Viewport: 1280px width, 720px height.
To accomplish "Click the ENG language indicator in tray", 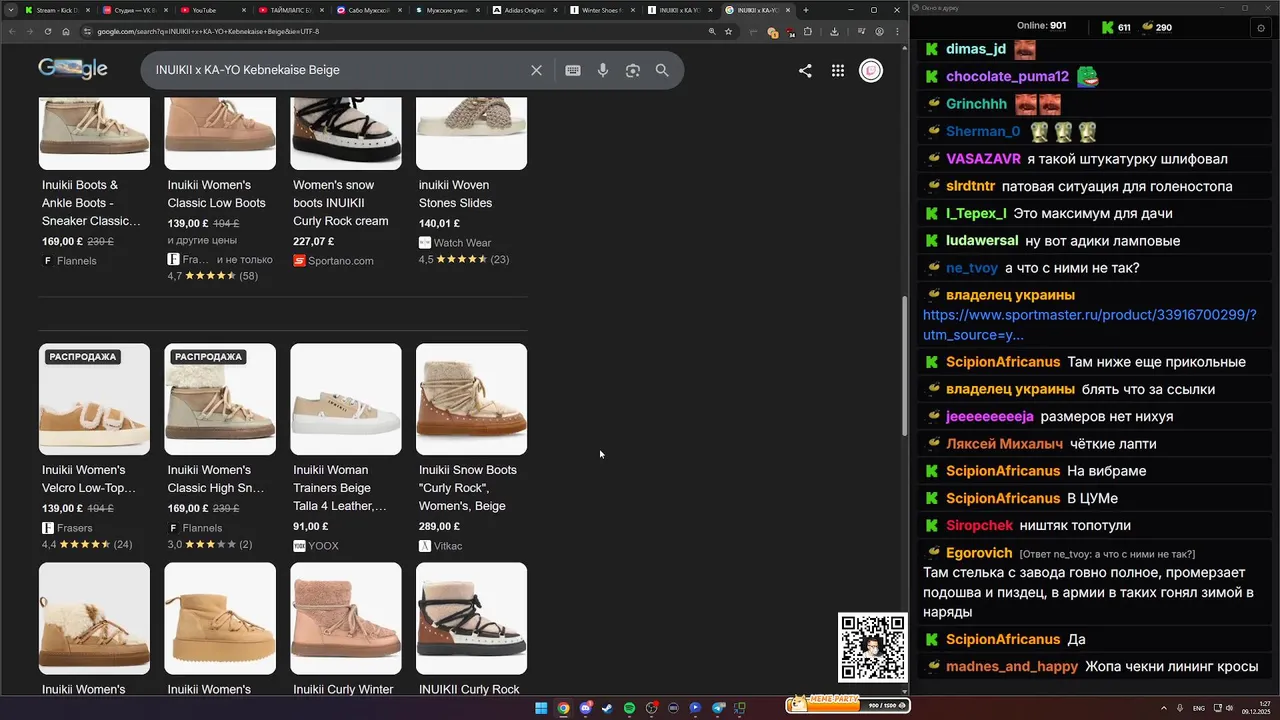I will (x=1199, y=708).
